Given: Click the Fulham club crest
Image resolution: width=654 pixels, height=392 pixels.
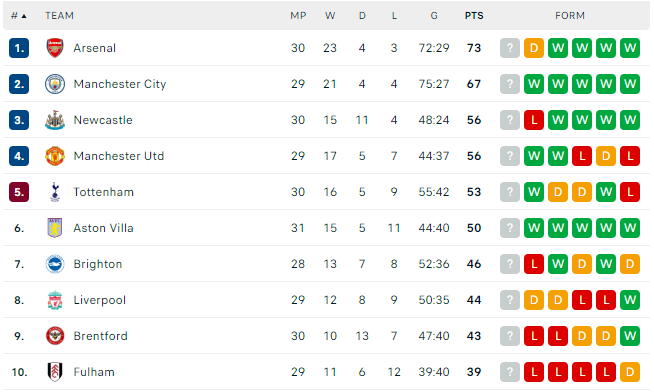Looking at the screenshot, I should click(x=55, y=372).
